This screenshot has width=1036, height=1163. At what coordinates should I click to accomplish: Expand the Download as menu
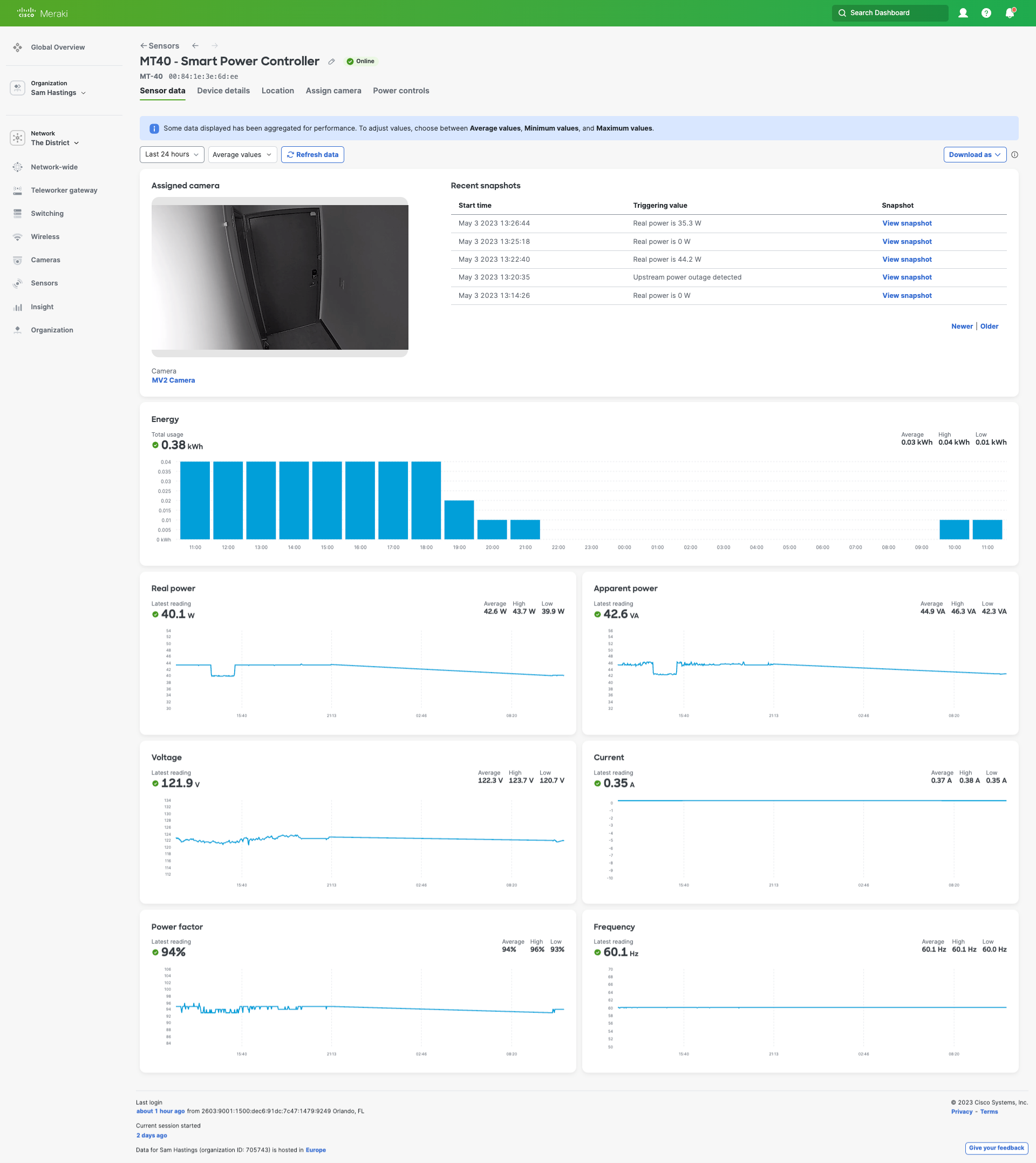tap(974, 154)
